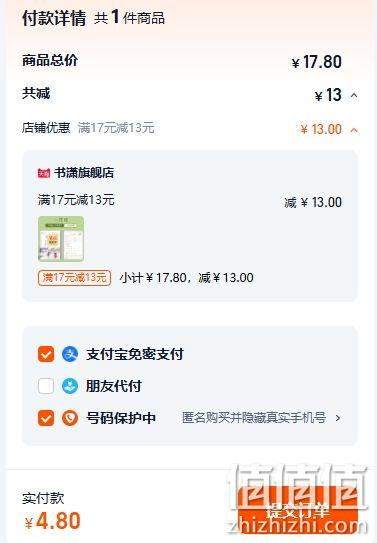Click the Tmall badge beside 书潇旗舰店

pos(44,172)
